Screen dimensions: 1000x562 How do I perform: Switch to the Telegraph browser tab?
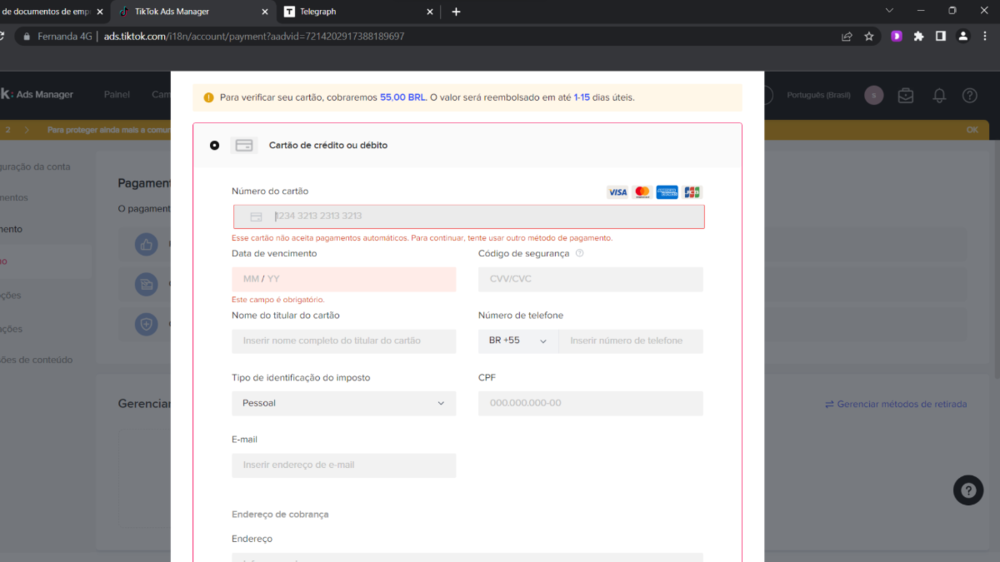[357, 11]
